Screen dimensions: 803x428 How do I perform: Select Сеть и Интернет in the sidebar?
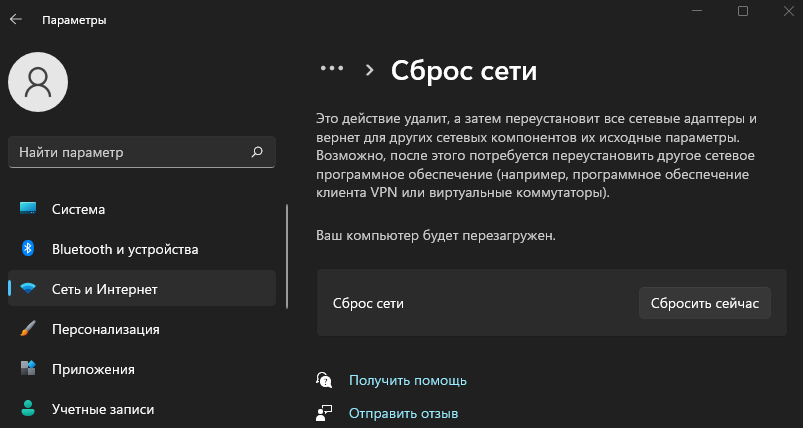point(142,289)
